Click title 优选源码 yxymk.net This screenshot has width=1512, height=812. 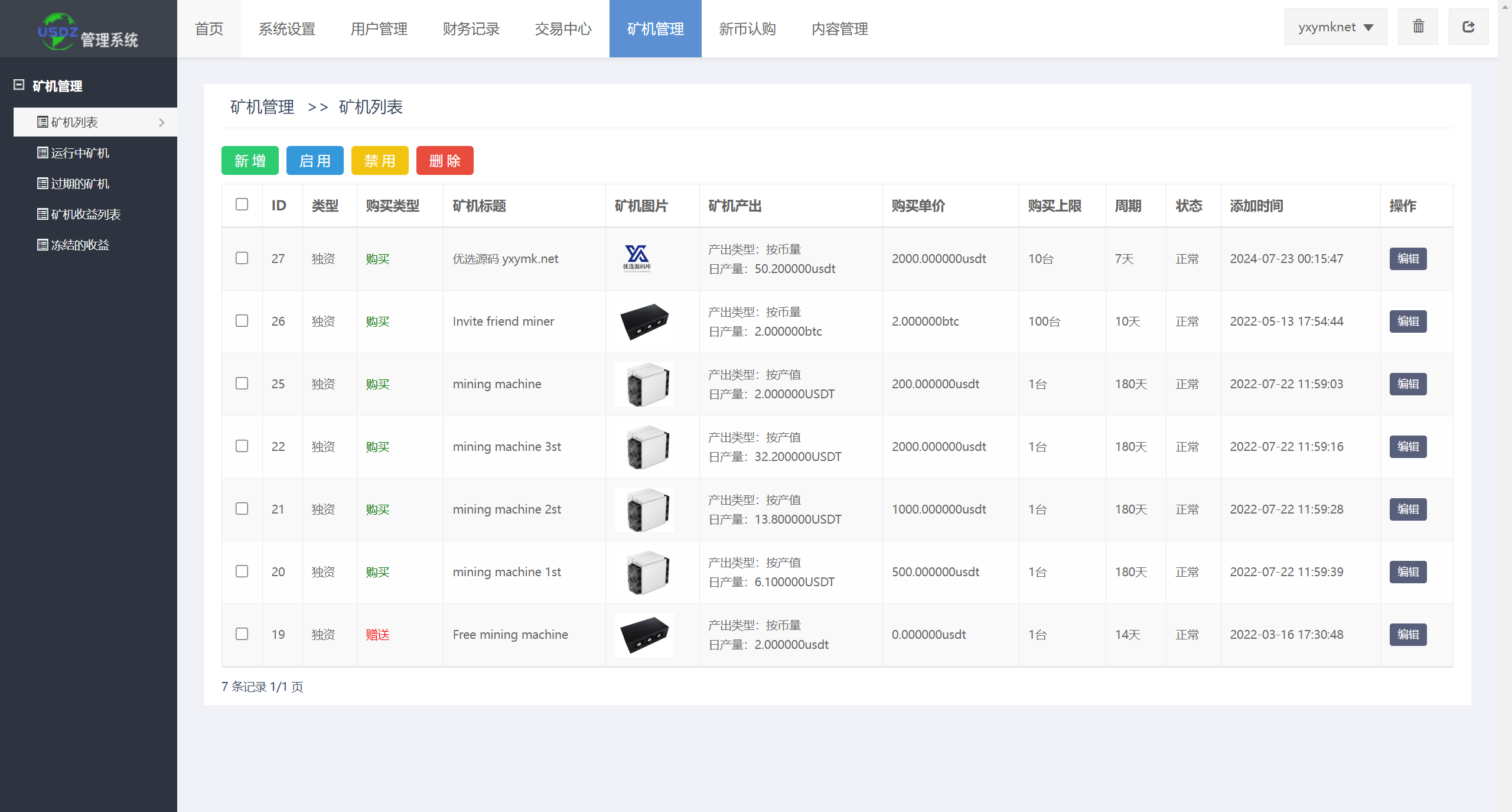point(506,259)
